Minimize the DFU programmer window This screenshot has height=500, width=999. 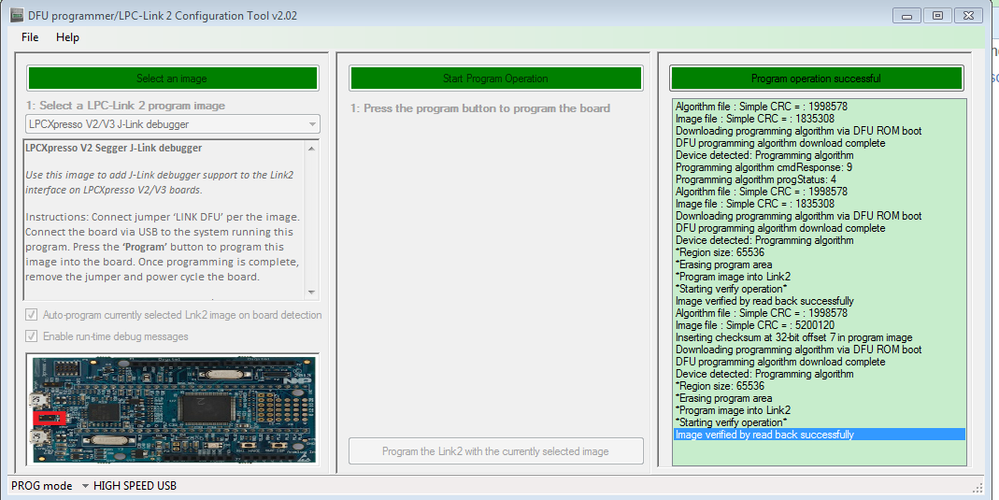click(907, 15)
